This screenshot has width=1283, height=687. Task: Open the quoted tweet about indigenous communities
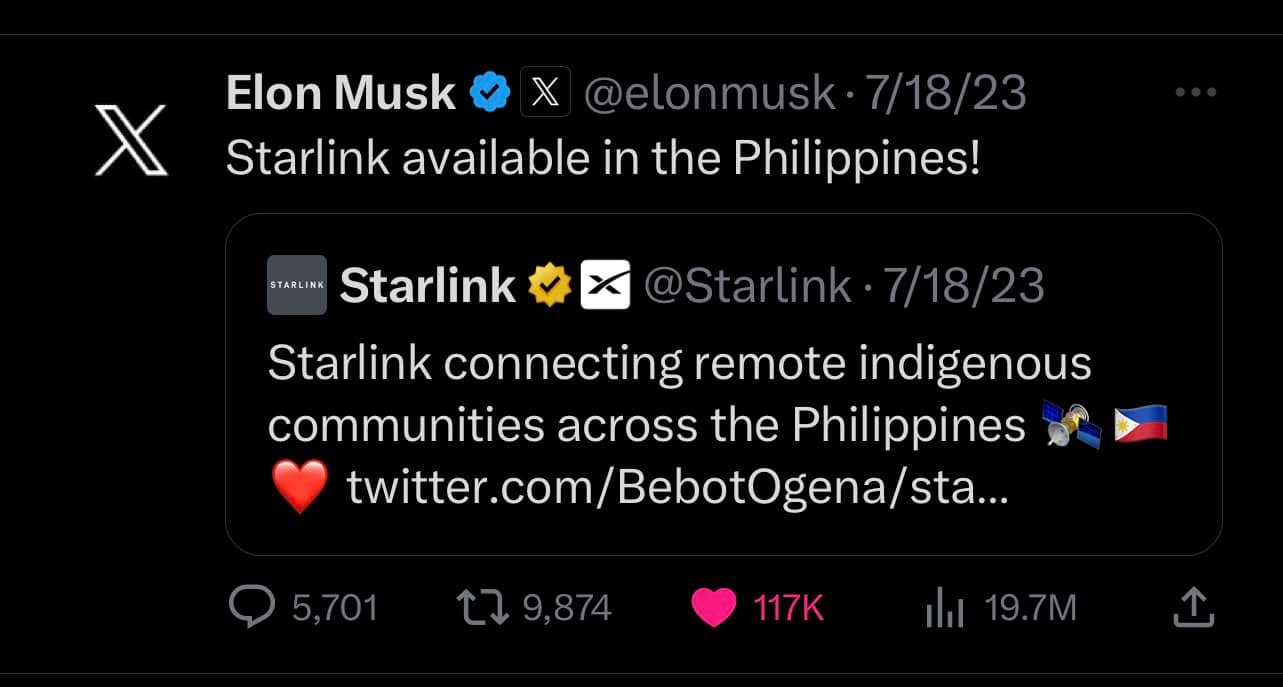pos(724,384)
